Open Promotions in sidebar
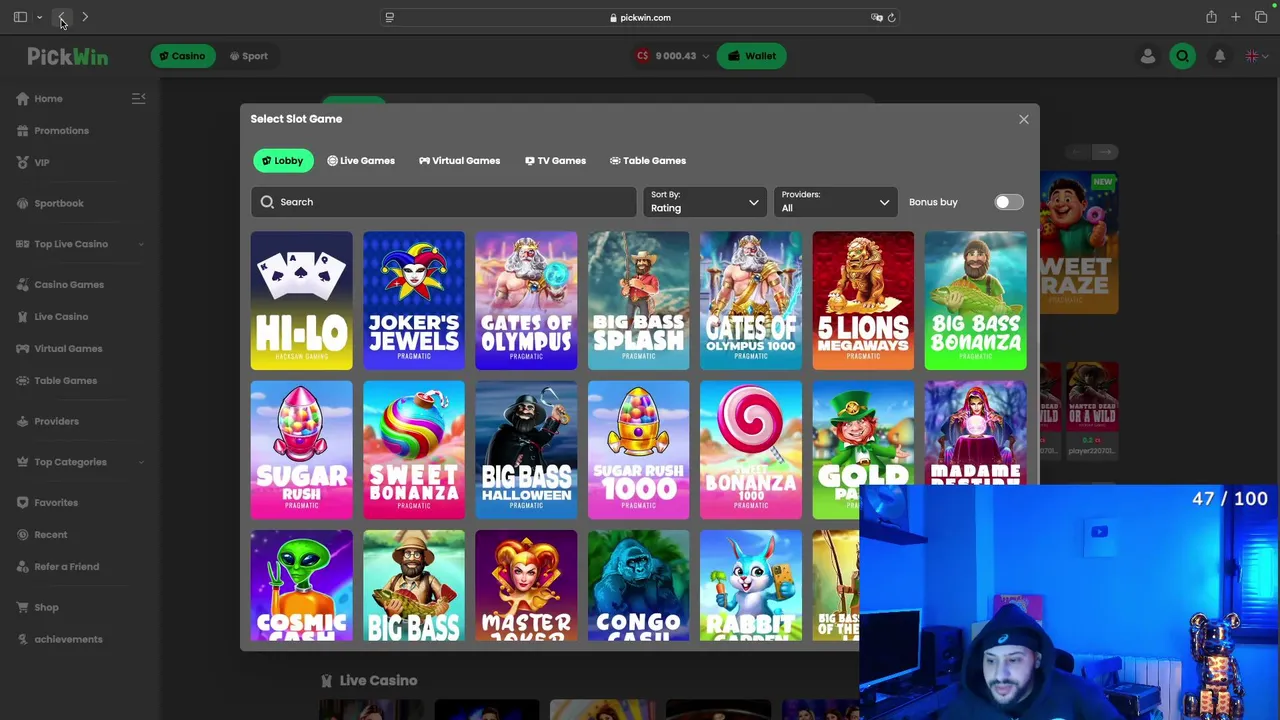 click(53, 131)
